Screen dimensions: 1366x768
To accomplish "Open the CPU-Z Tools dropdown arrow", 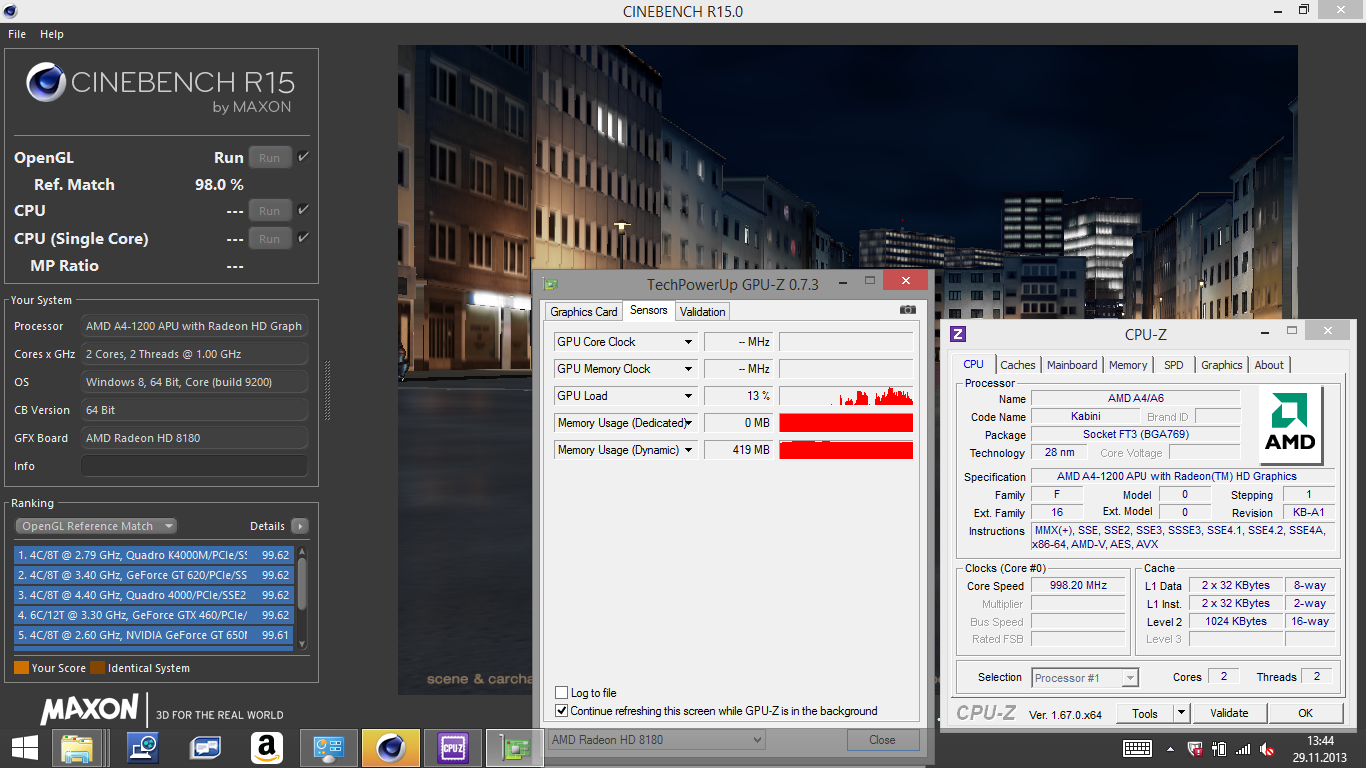I will 1180,713.
